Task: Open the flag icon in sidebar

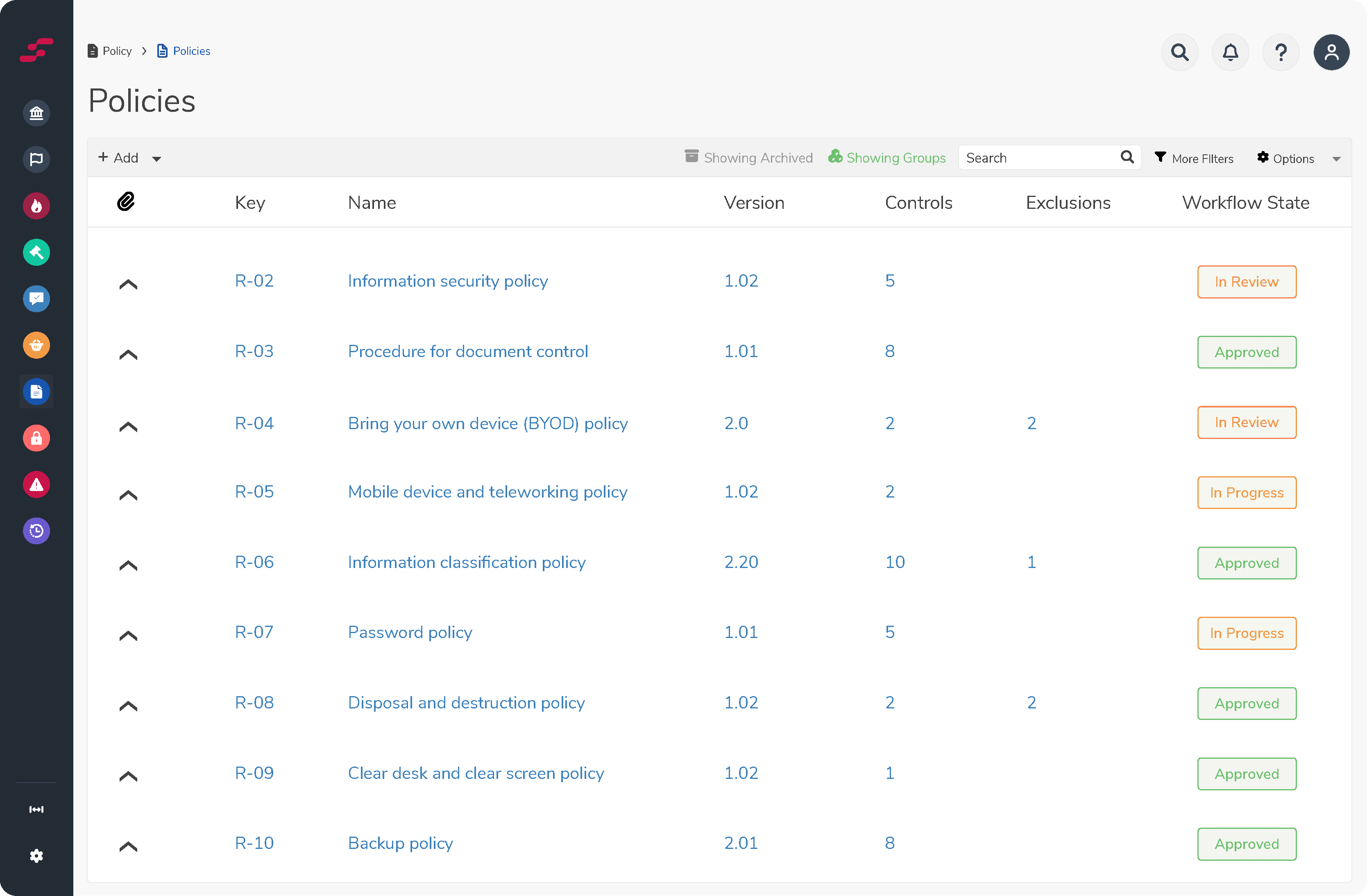Action: [x=36, y=159]
